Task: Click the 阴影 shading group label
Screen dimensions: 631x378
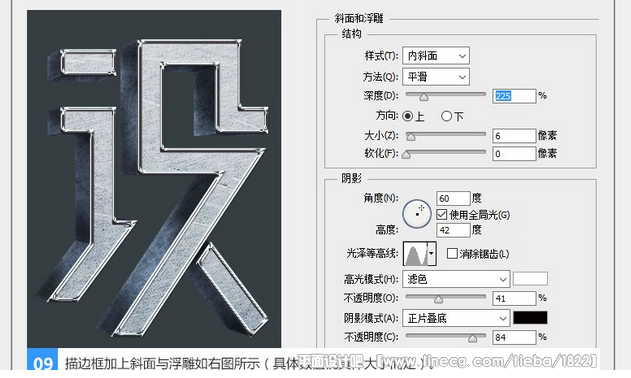Action: [x=351, y=178]
